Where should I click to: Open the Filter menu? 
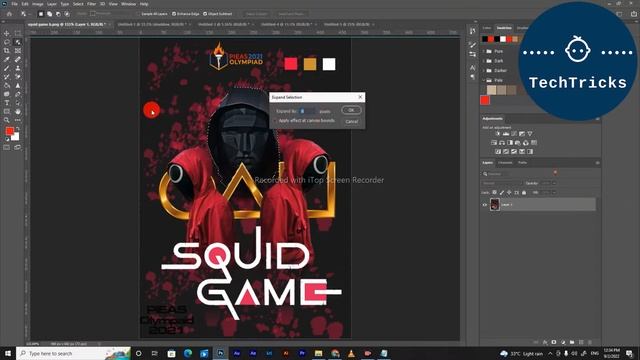91,4
